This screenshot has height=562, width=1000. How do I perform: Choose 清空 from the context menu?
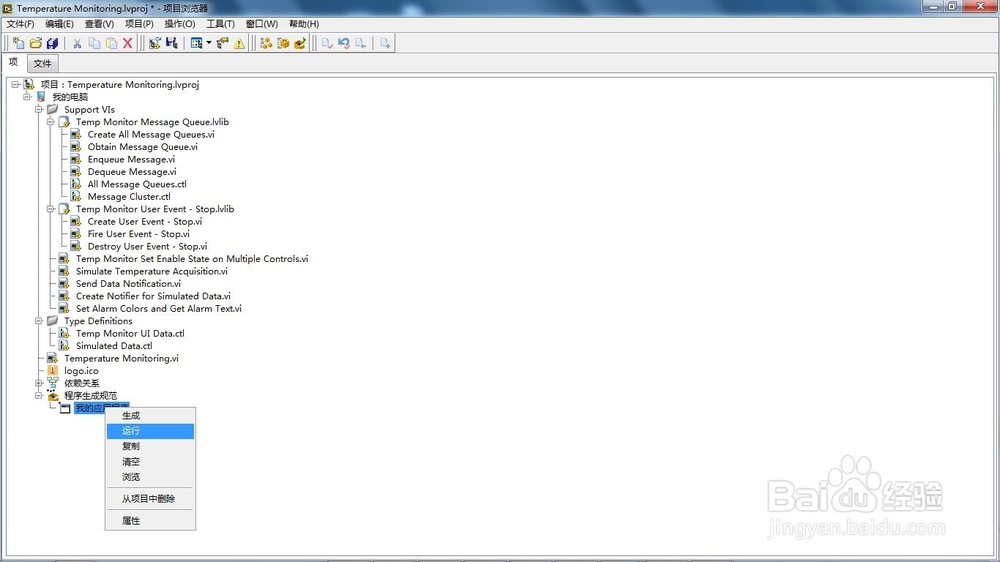150,462
